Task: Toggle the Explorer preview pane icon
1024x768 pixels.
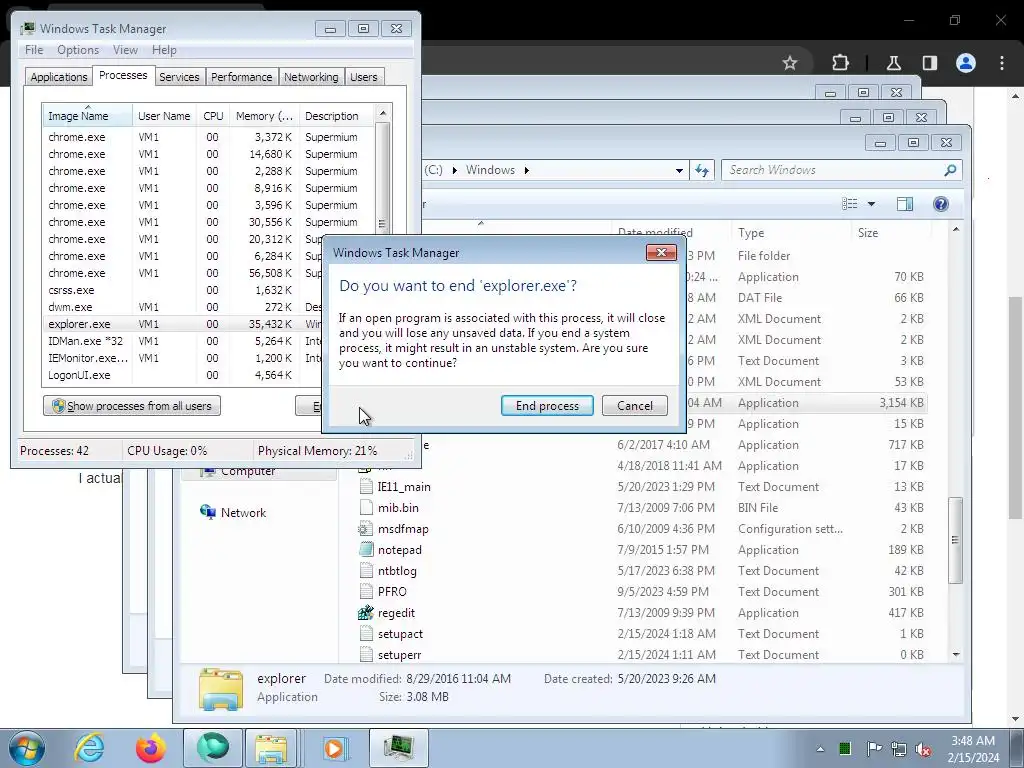Action: point(904,204)
